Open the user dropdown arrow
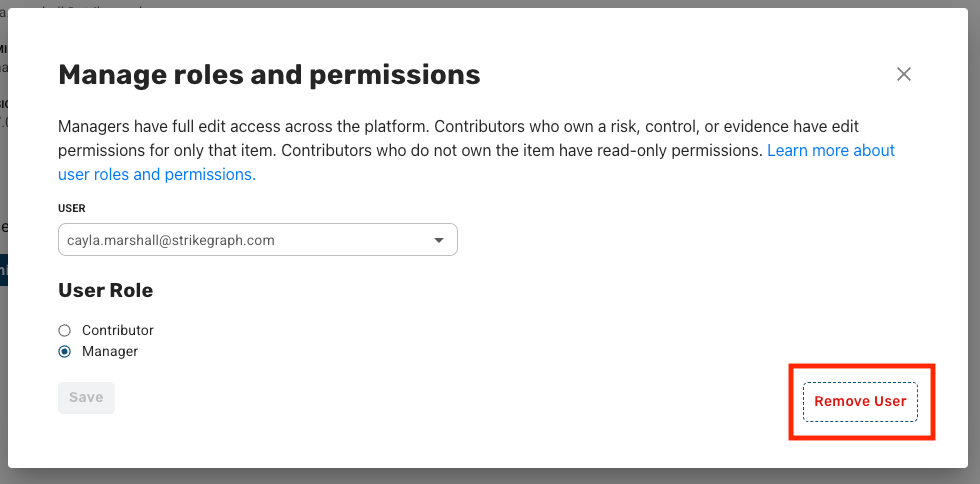980x484 pixels. (x=439, y=240)
